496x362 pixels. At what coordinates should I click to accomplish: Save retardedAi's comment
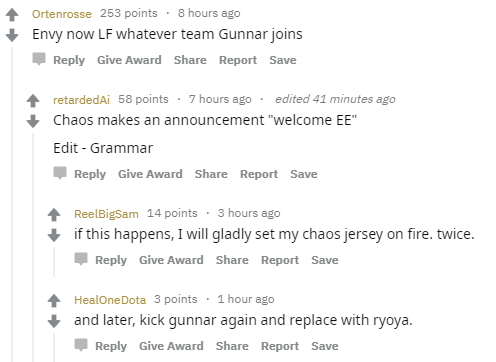click(x=304, y=174)
